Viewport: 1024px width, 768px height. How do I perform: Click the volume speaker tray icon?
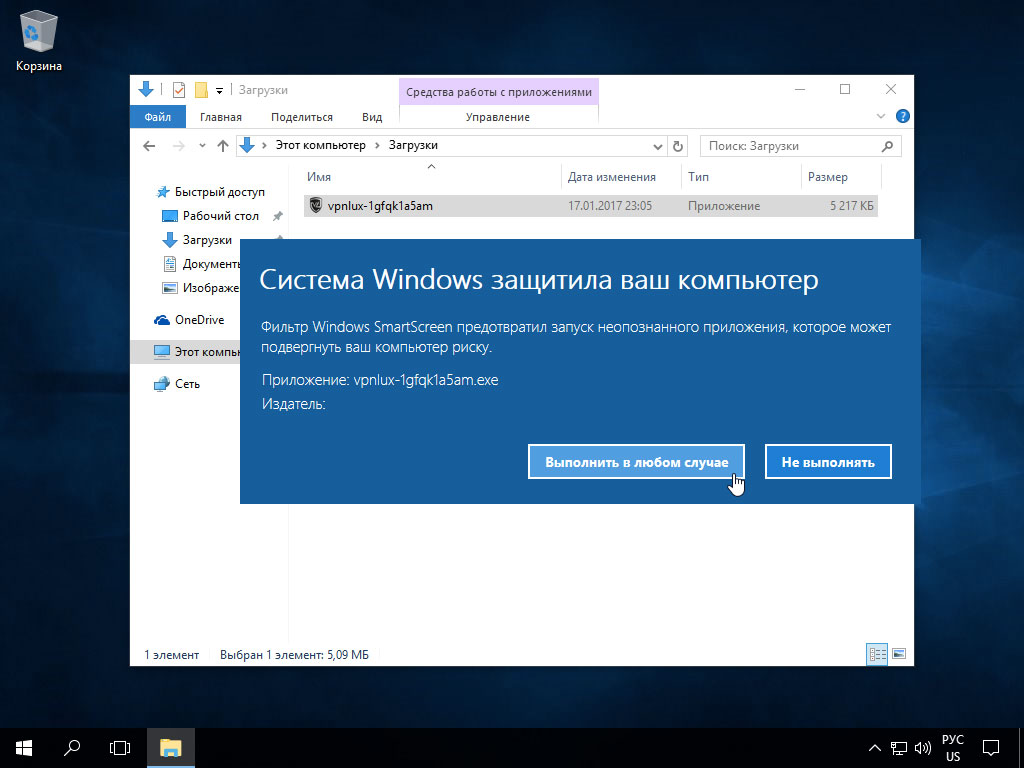click(923, 748)
